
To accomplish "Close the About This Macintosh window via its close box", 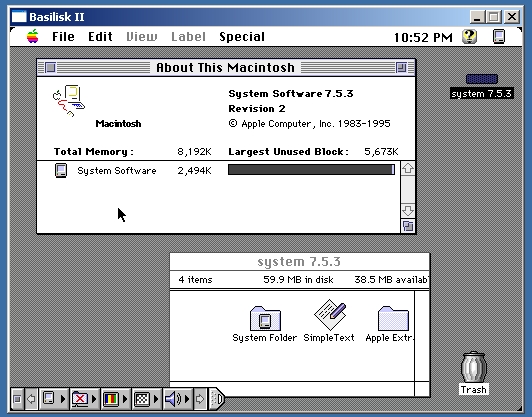I will tap(50, 68).
